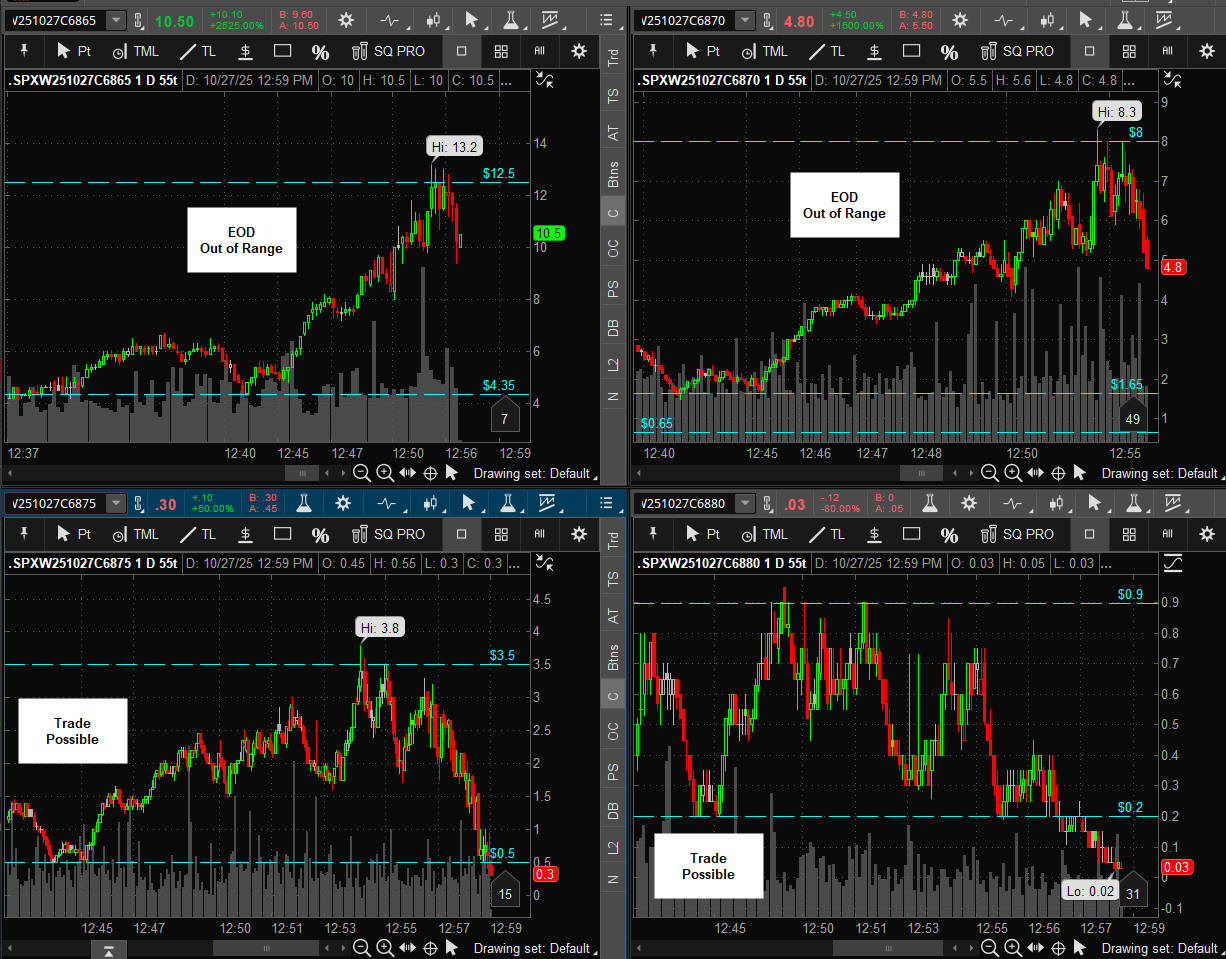The height and width of the screenshot is (959, 1226).
Task: Open the Trd side tab in upper sidebar
Action: [613, 58]
